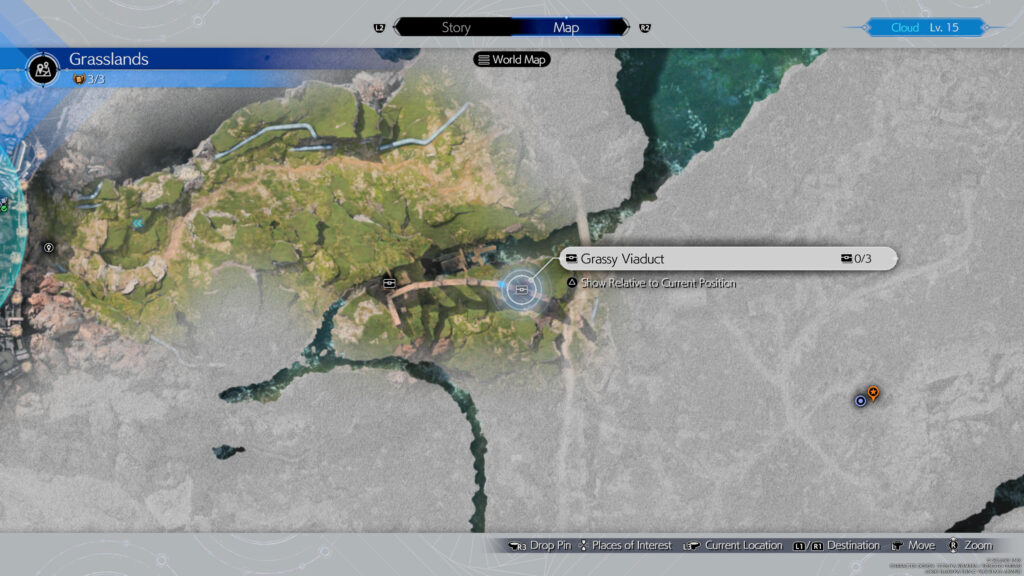Click the R2 next-tab arrow
Viewport: 1024px width, 576px height.
pos(645,27)
